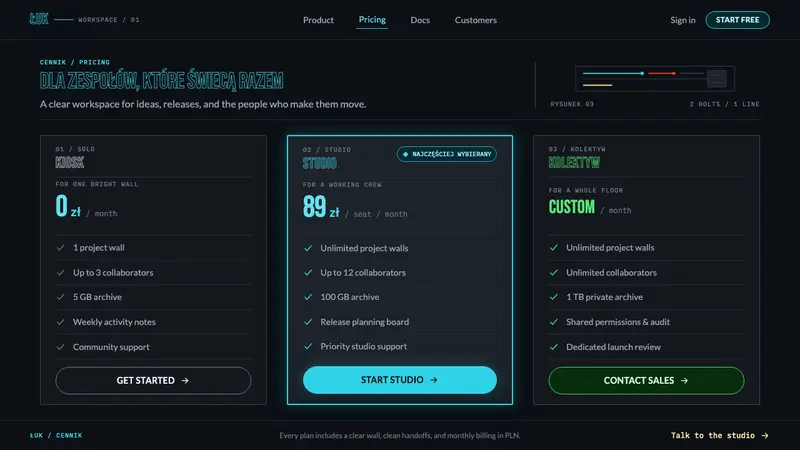Click the Studio Unlimited project walls checkmark
This screenshot has height=450, width=800.
[x=308, y=248]
